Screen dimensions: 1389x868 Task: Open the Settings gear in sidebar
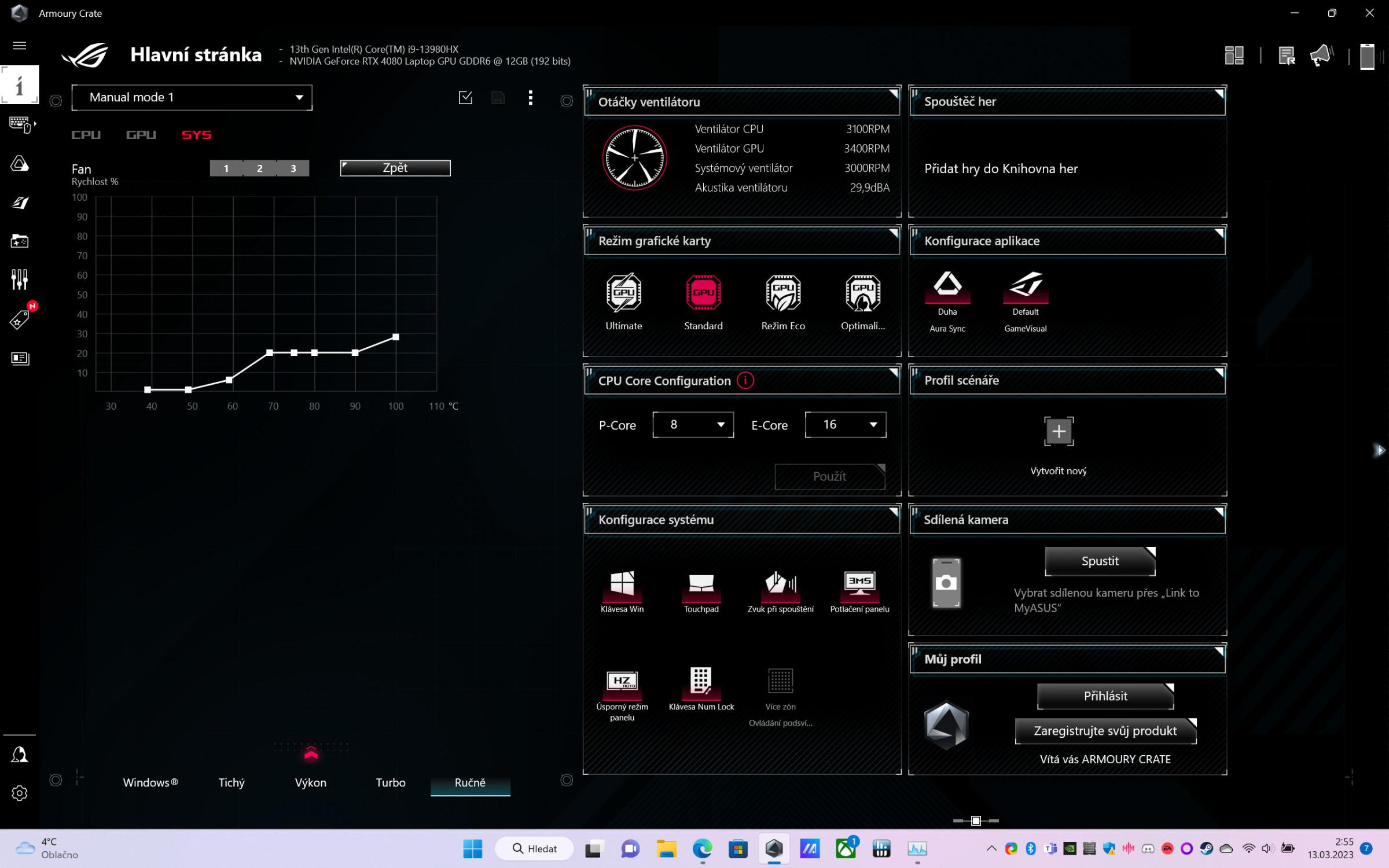(x=20, y=793)
